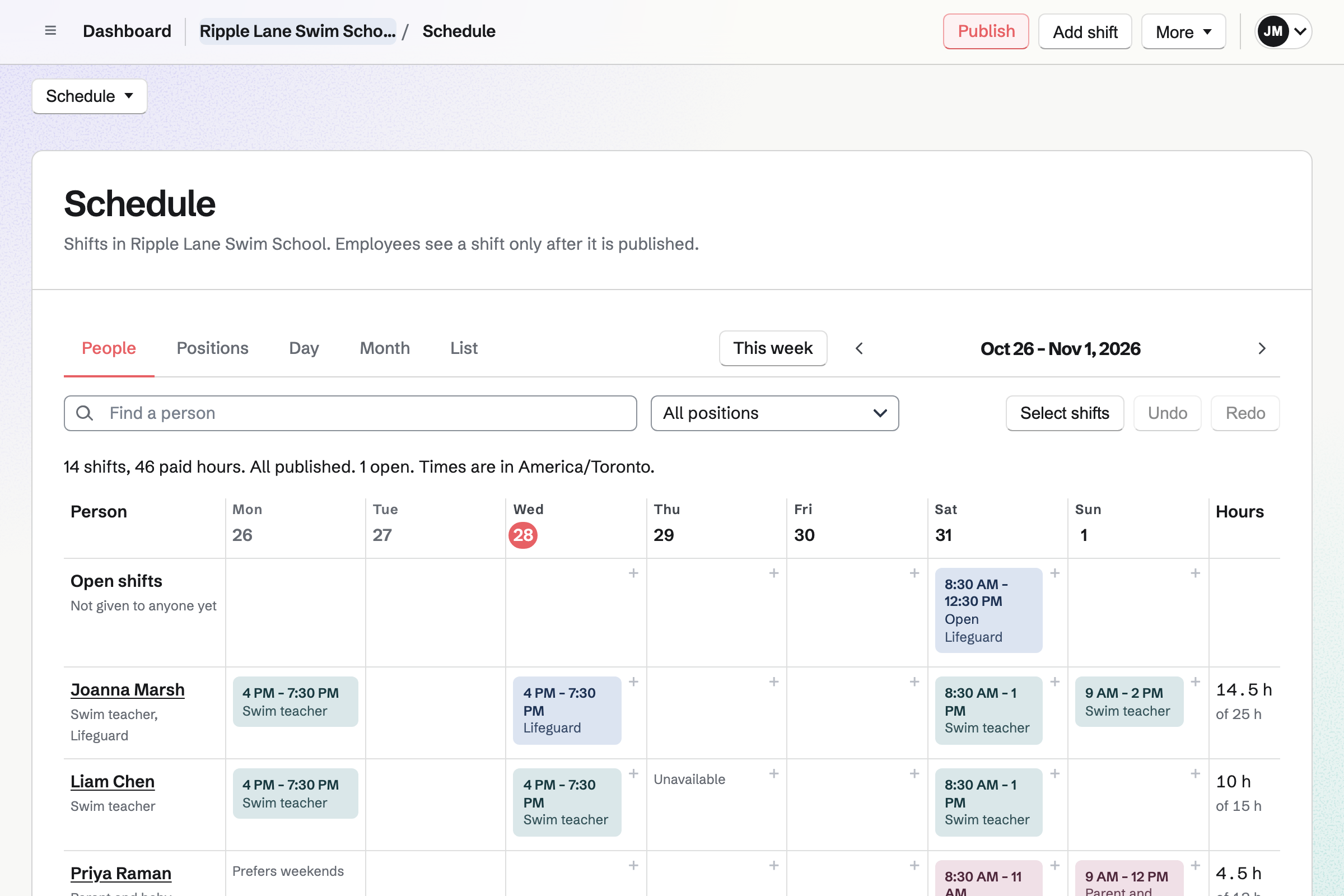
Task: Click the Add shift button
Action: pos(1085,31)
